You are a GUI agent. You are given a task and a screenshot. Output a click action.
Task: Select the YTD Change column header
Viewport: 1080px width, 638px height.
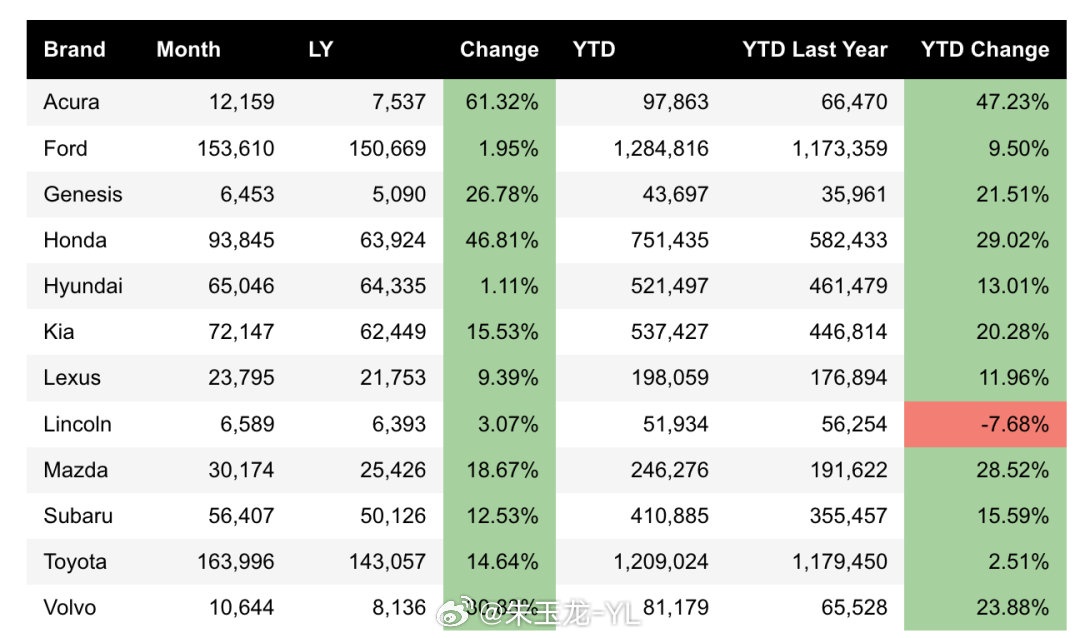(x=984, y=50)
